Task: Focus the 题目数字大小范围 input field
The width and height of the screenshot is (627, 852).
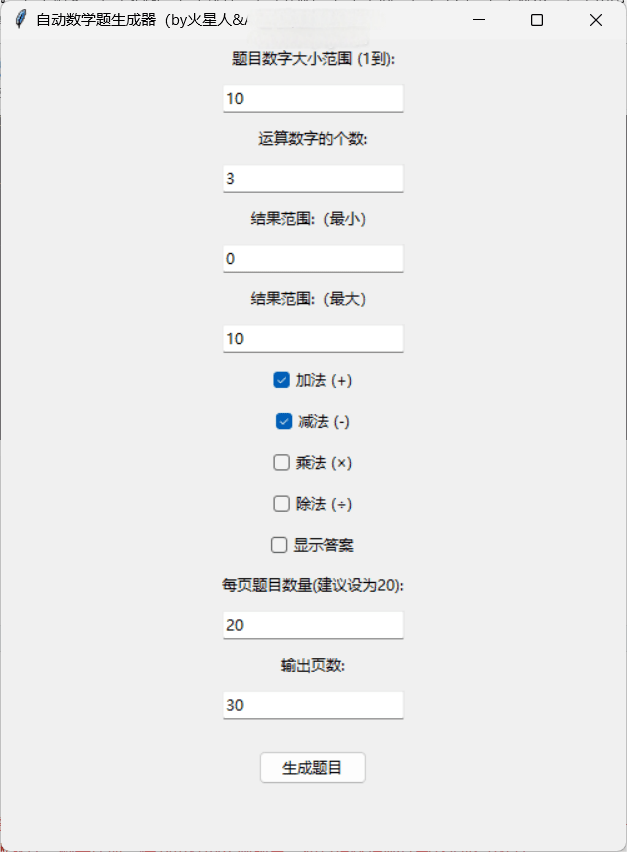Action: (313, 98)
